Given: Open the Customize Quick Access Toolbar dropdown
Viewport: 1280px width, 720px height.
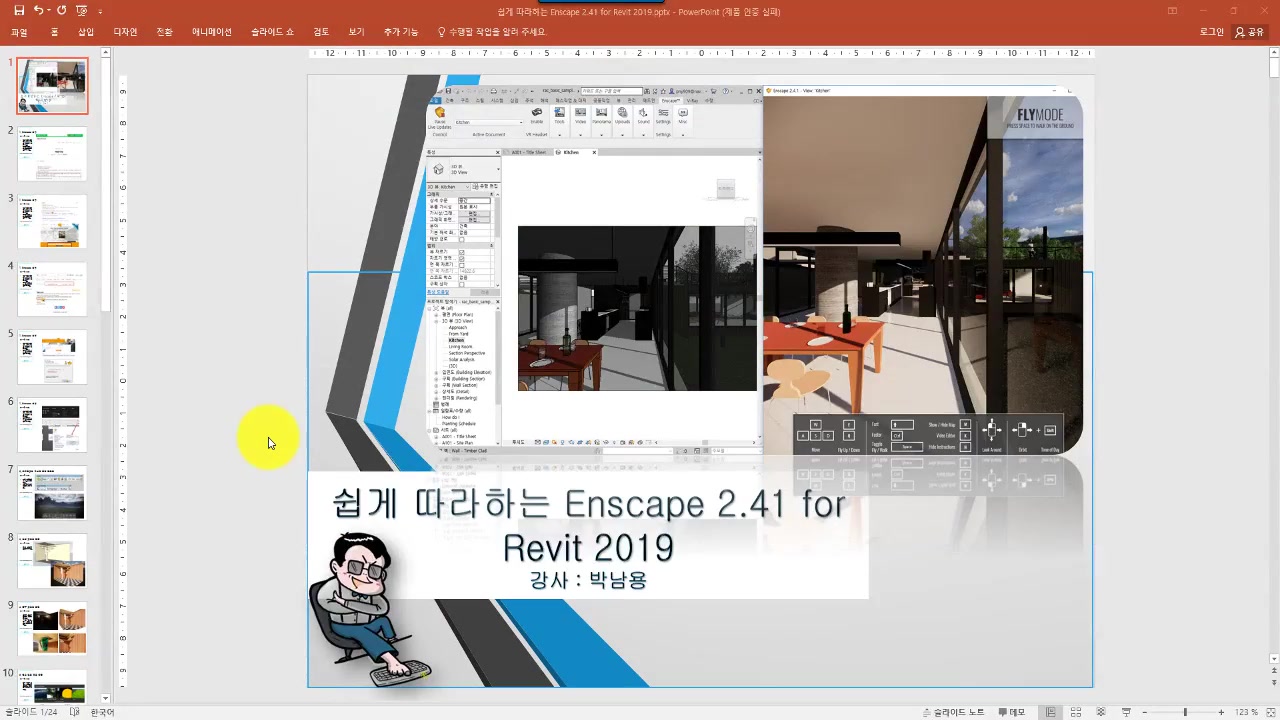Looking at the screenshot, I should pyautogui.click(x=100, y=11).
